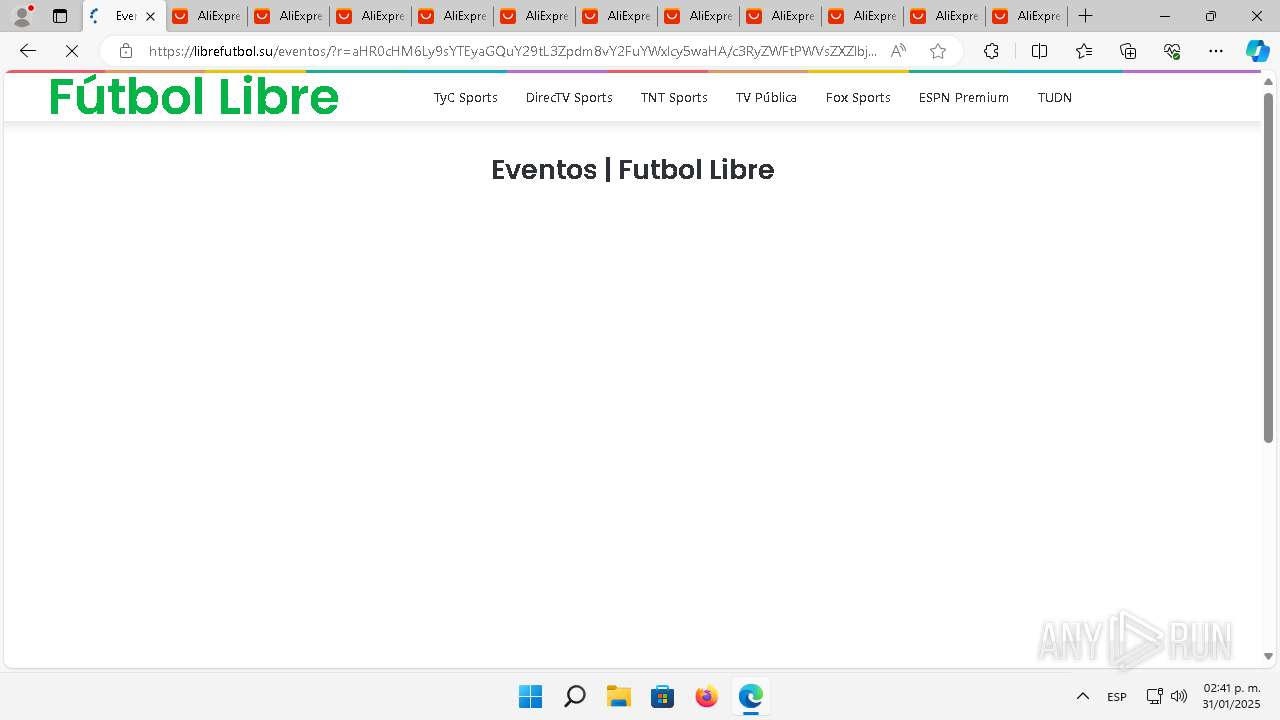The width and height of the screenshot is (1280, 720).
Task: Open Microsoft Store from taskbar
Action: tap(662, 696)
